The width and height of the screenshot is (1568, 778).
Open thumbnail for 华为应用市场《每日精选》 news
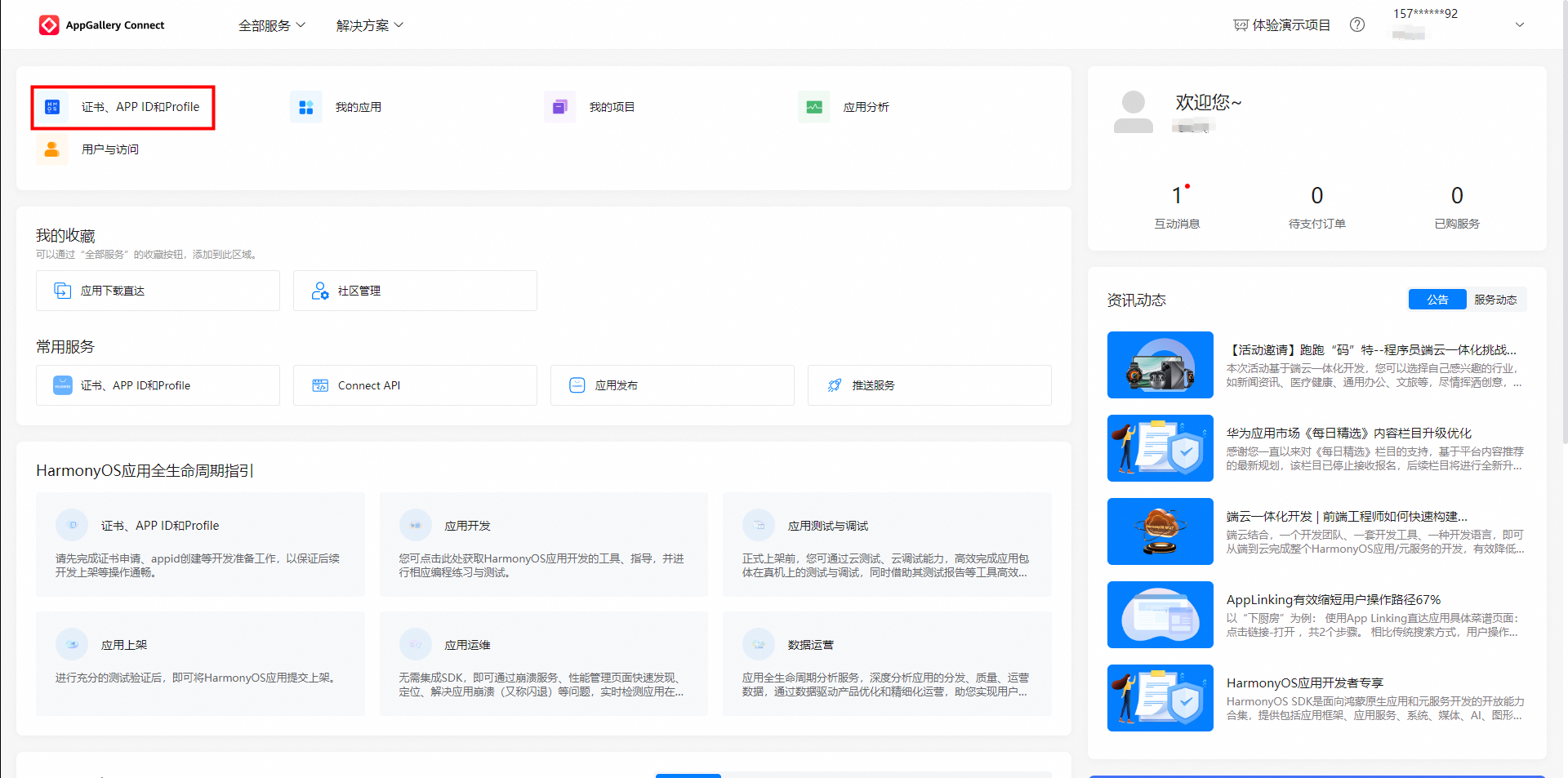tap(1160, 448)
